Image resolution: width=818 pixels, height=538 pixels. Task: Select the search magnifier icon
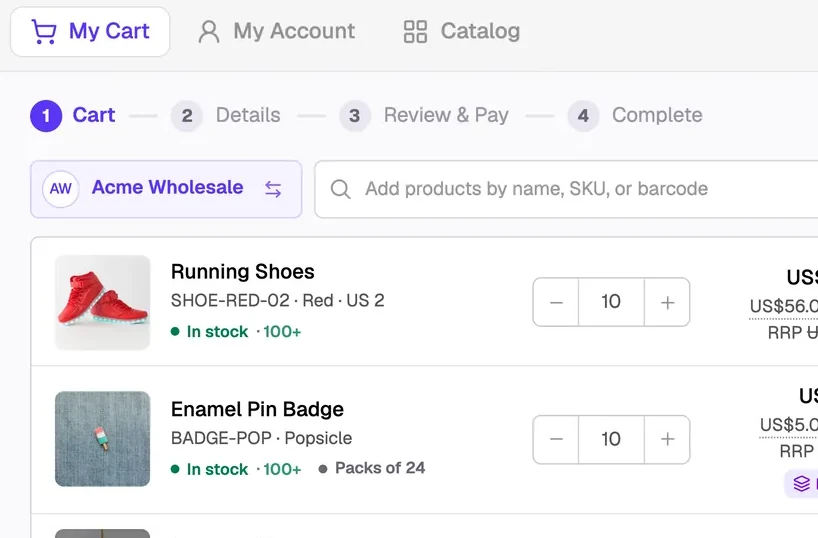[340, 189]
